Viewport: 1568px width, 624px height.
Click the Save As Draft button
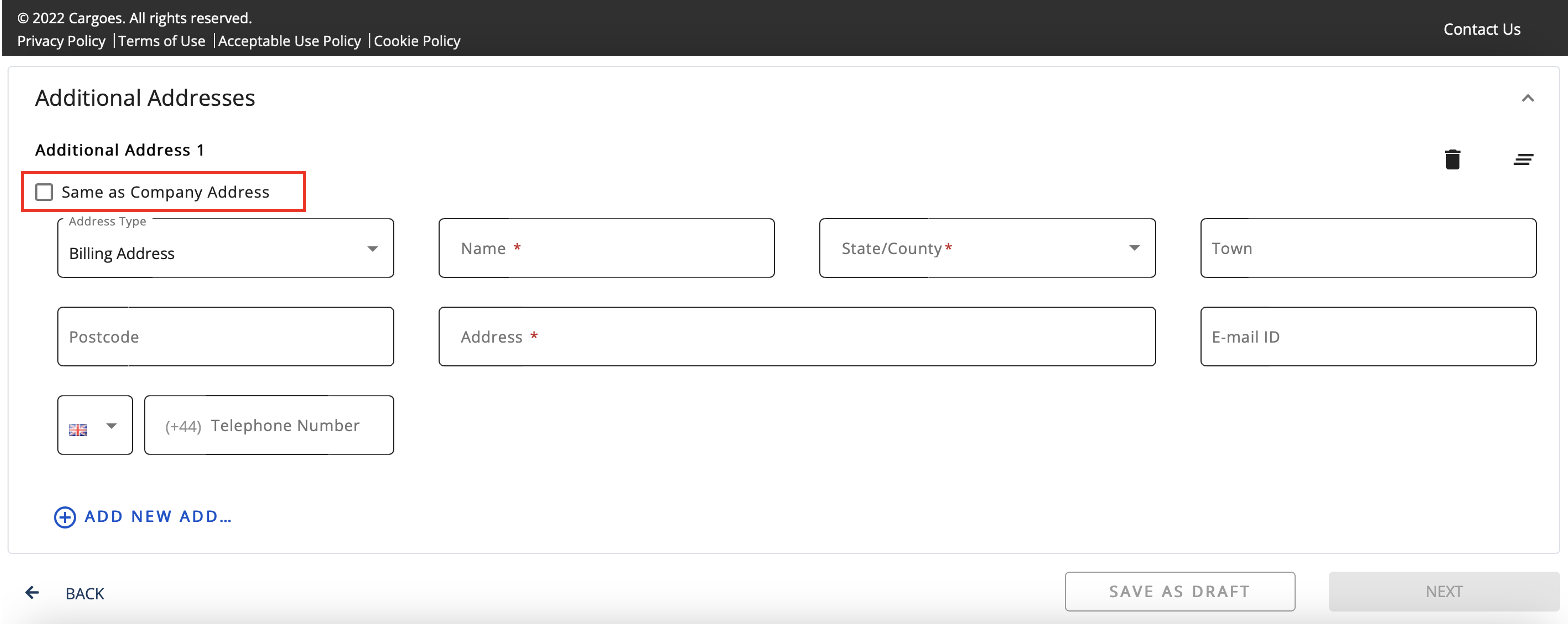tap(1179, 591)
